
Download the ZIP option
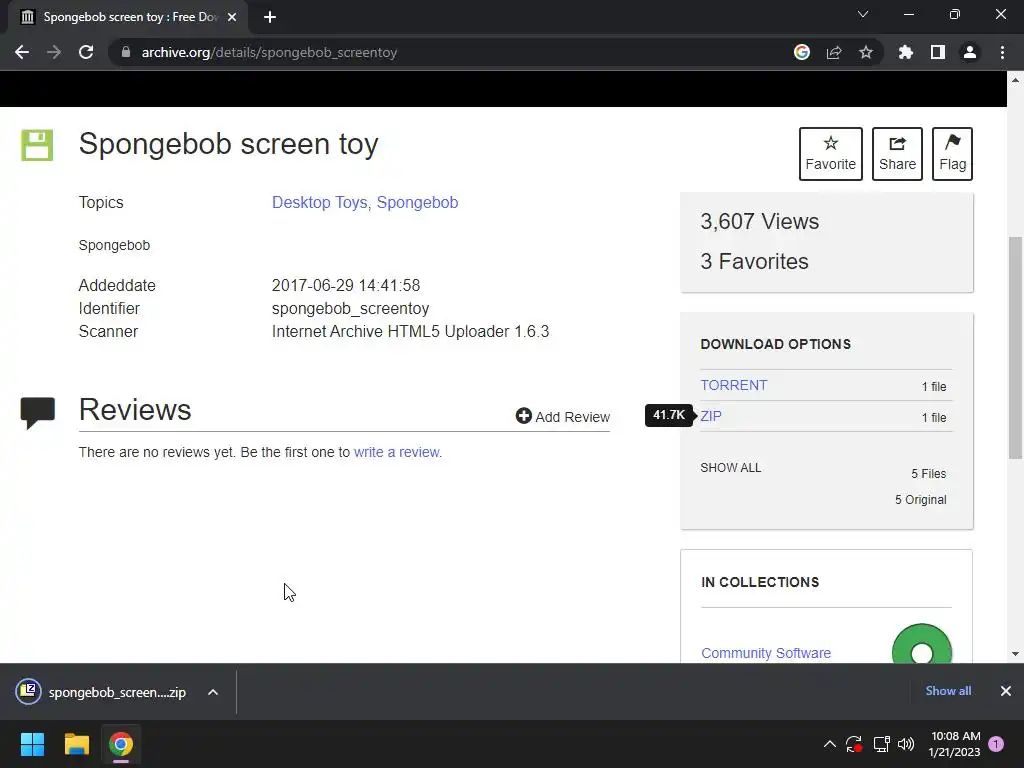click(711, 416)
